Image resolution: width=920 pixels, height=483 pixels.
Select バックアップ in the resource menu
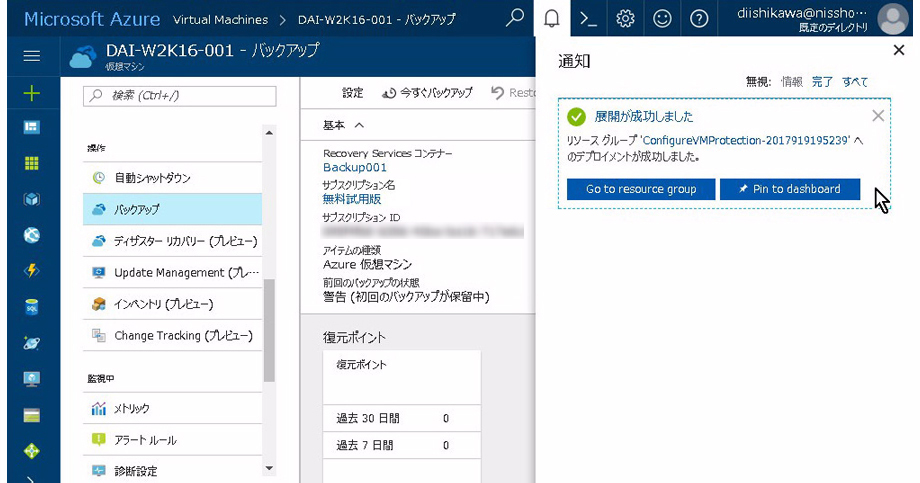pos(137,209)
